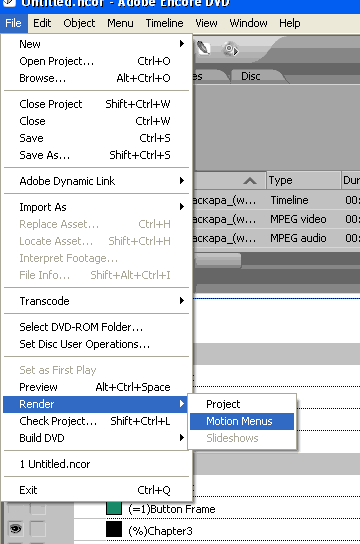Open the File menu
The height and width of the screenshot is (544, 360).
point(13,23)
